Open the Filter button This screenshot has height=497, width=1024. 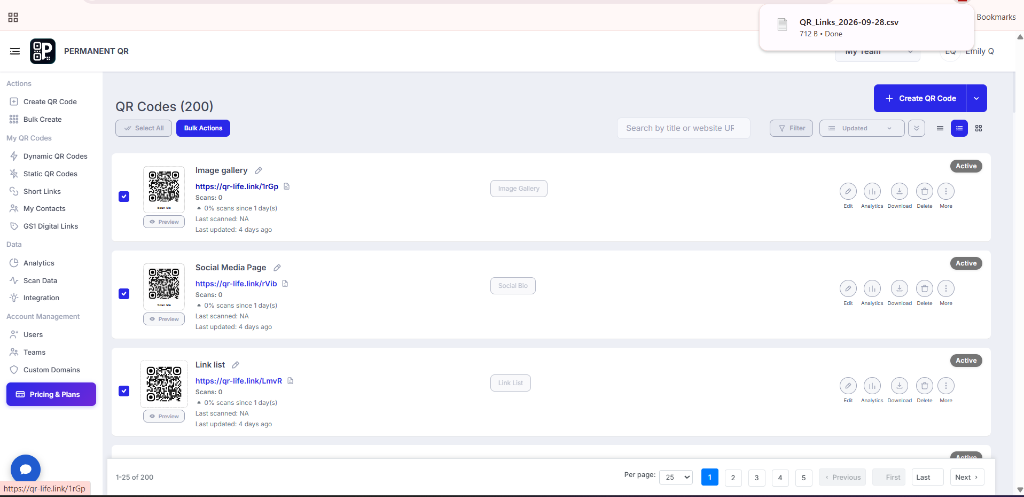click(x=792, y=128)
